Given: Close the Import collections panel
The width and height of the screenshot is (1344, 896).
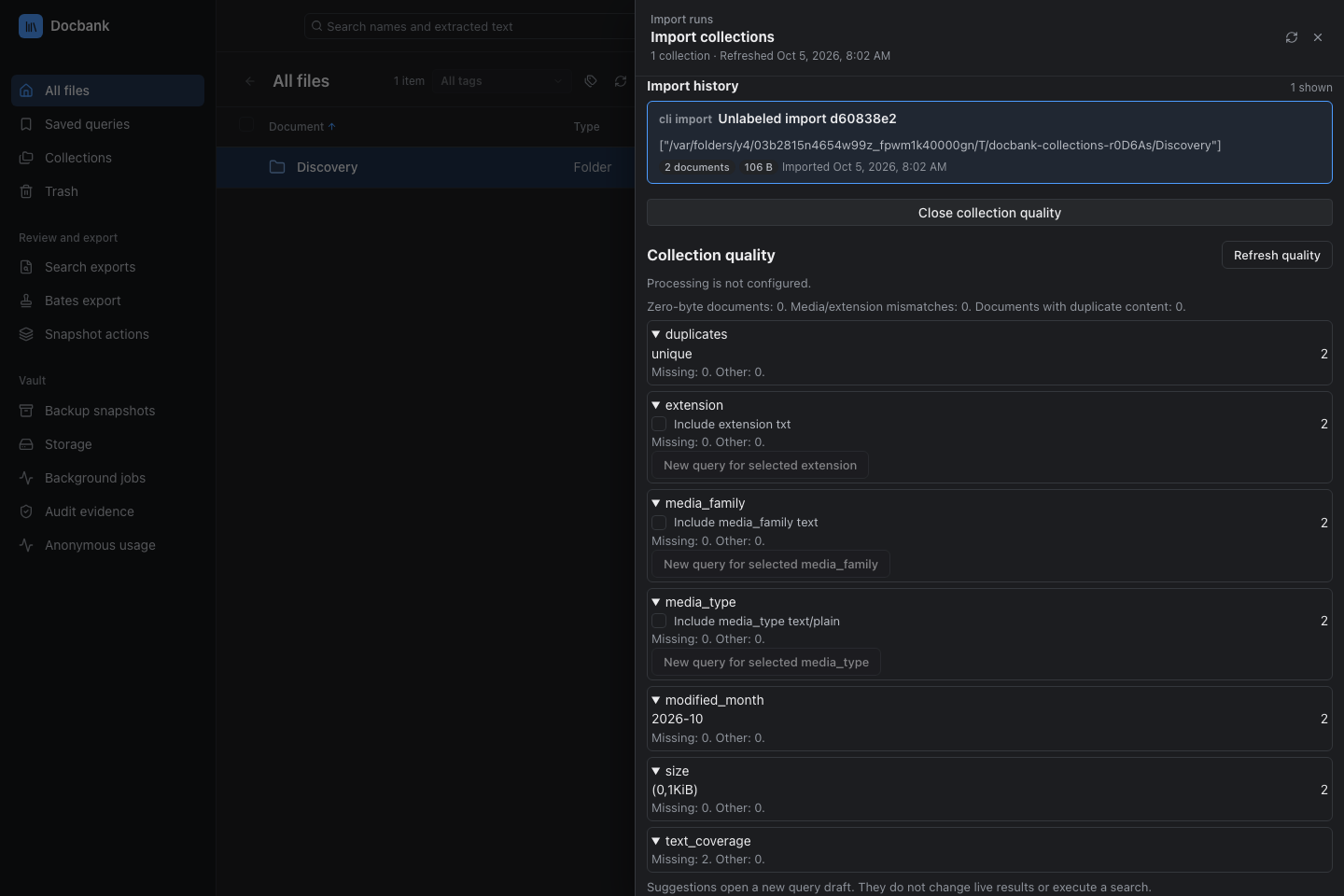Looking at the screenshot, I should pyautogui.click(x=1318, y=37).
